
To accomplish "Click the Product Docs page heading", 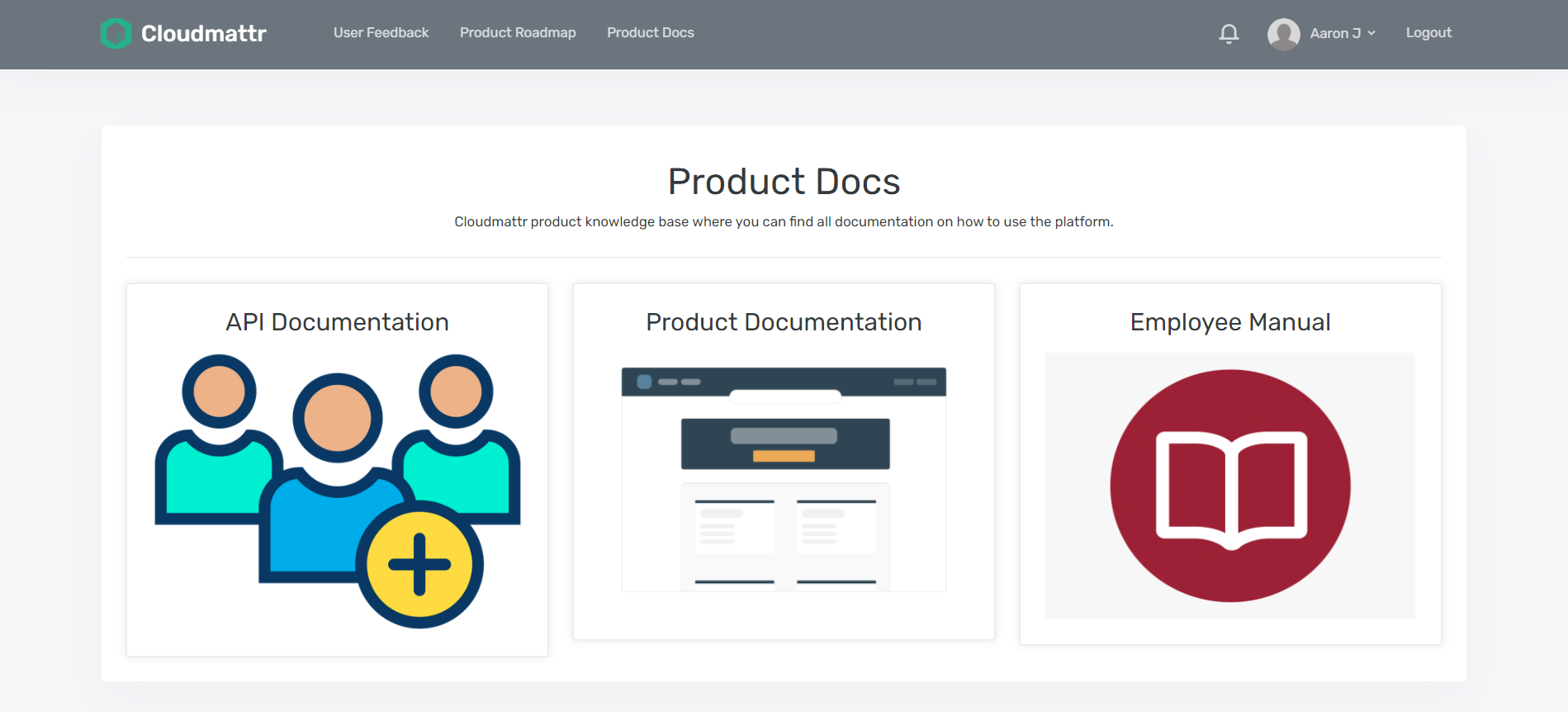I will pyautogui.click(x=784, y=182).
